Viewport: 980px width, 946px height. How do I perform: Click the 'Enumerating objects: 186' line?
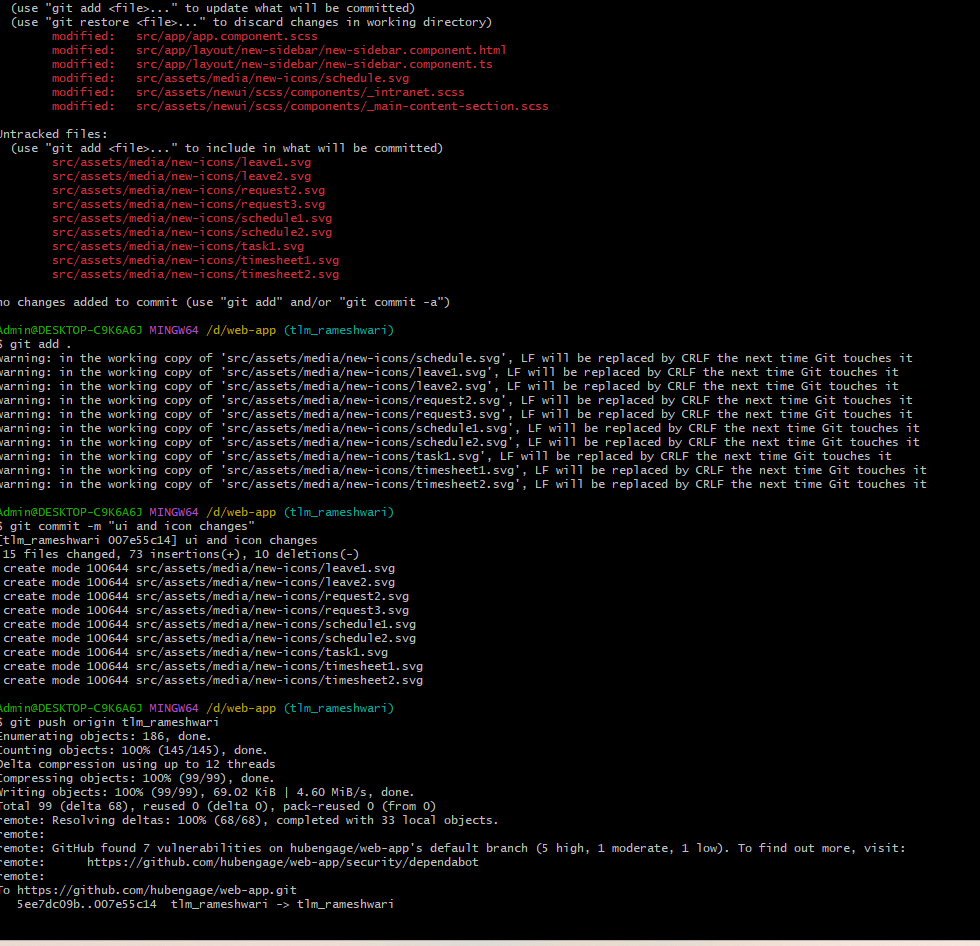105,736
